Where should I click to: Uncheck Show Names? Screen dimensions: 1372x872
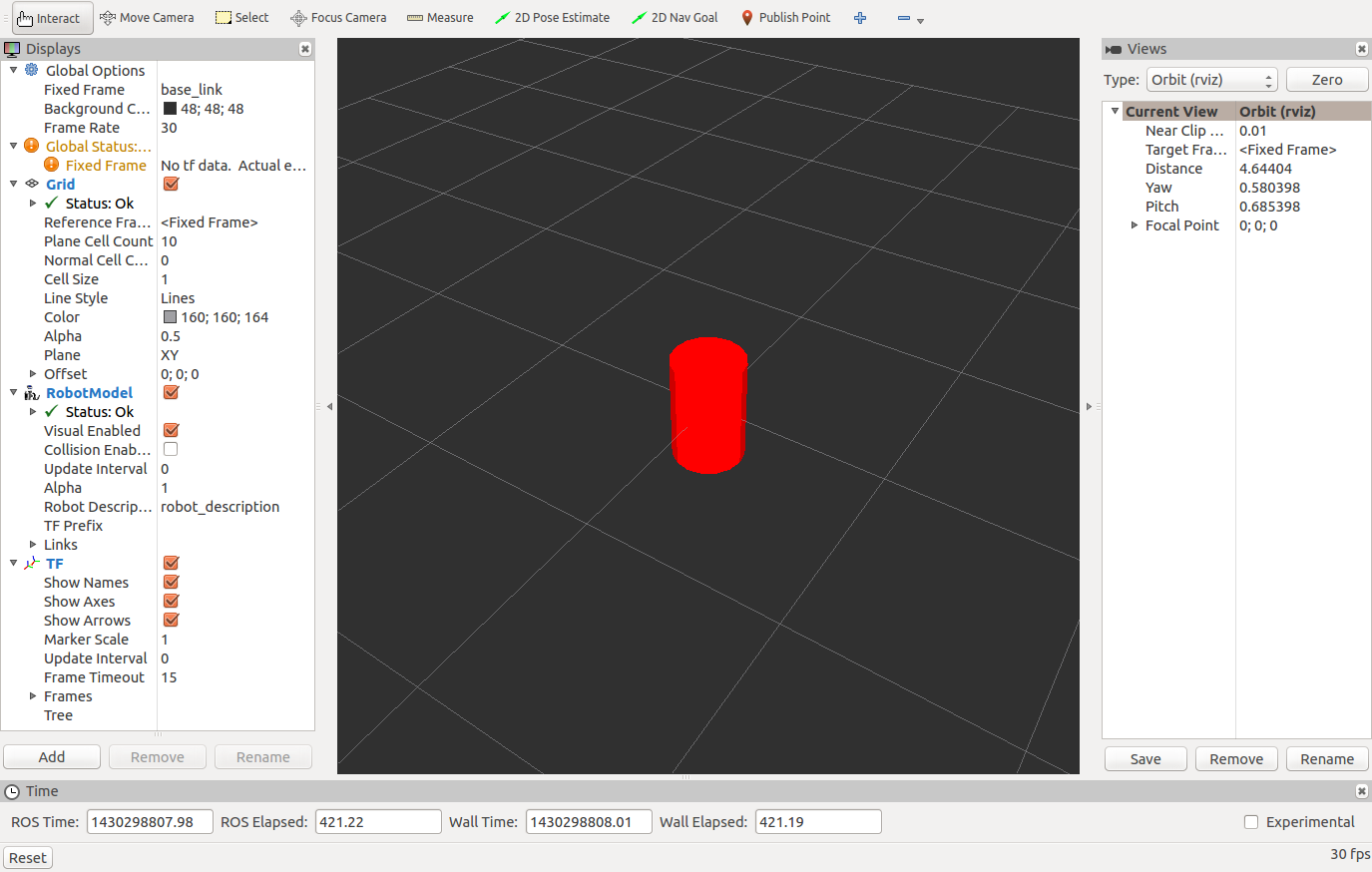point(171,582)
